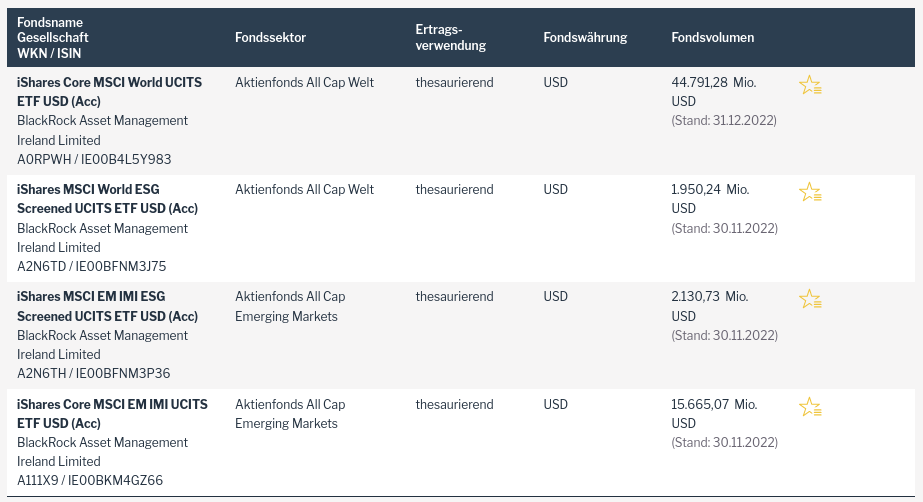Open iShares Core MSCI EM IMI UCITS link
The image size is (923, 502).
pyautogui.click(x=112, y=414)
